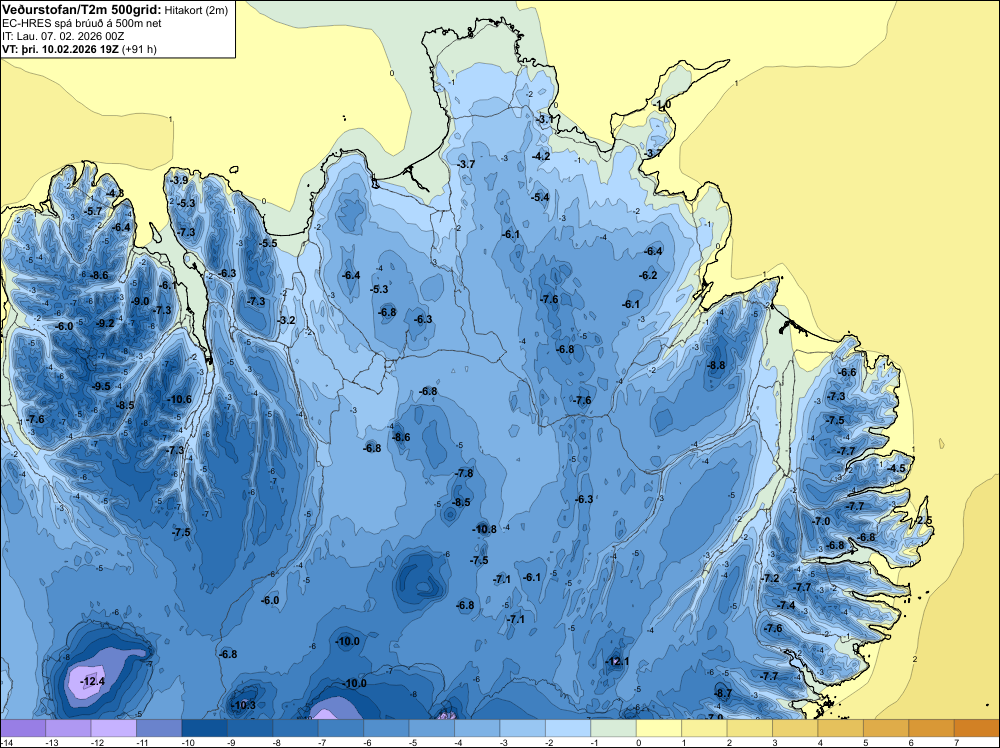The image size is (1000, 748).
Task: Select the -10.8 temperature label
Action: 485,529
